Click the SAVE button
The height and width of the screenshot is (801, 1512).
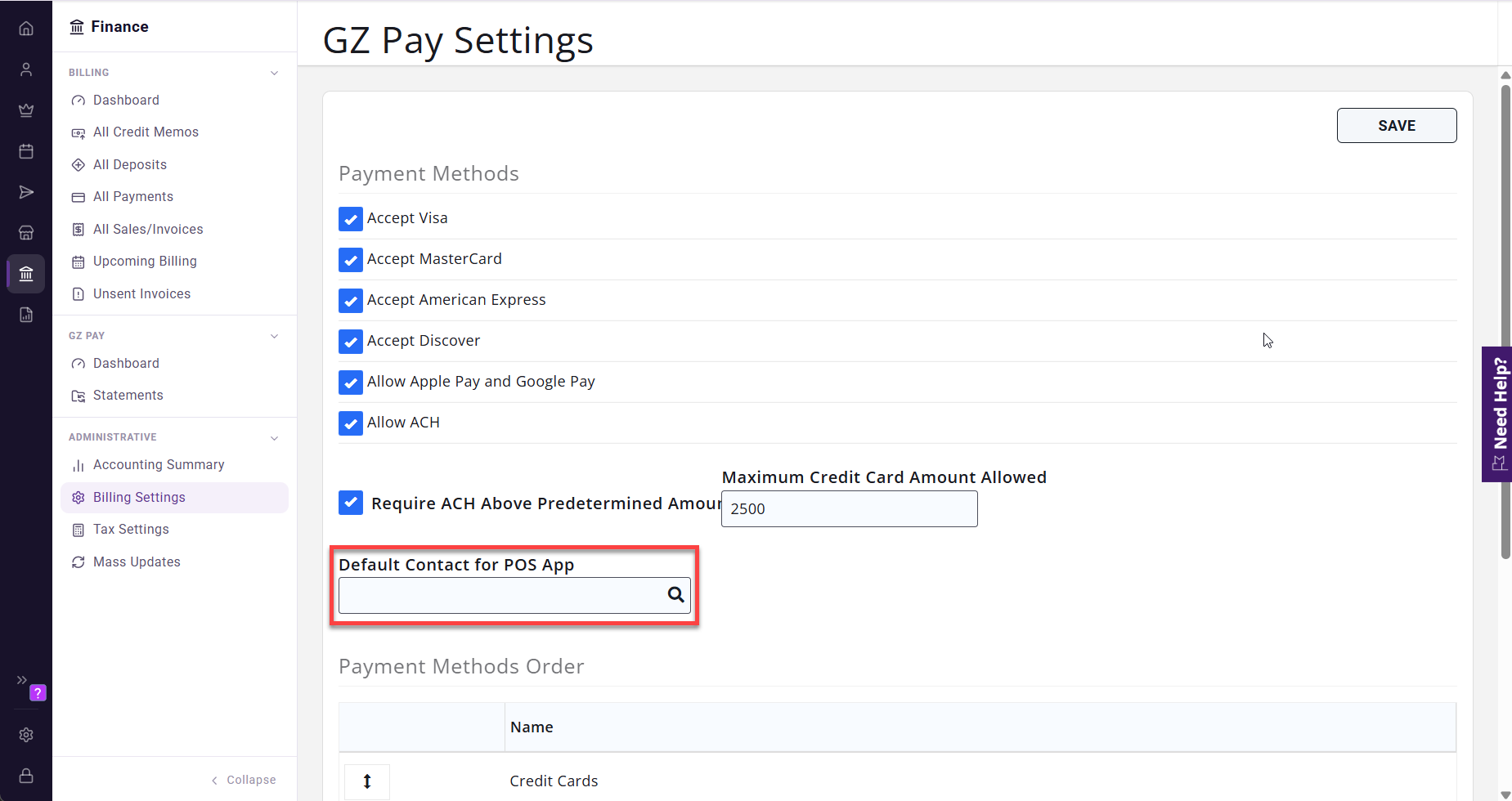(x=1397, y=126)
